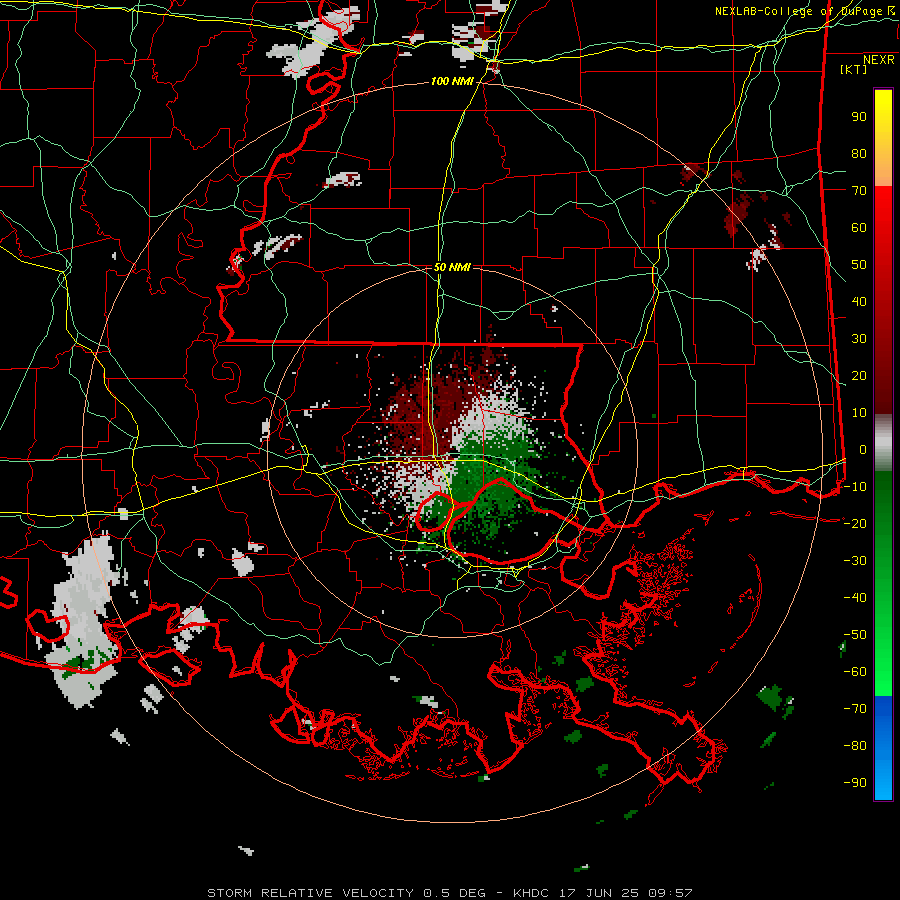The image size is (900, 900).
Task: Click the 80 value on the velocity scale
Action: tap(859, 154)
